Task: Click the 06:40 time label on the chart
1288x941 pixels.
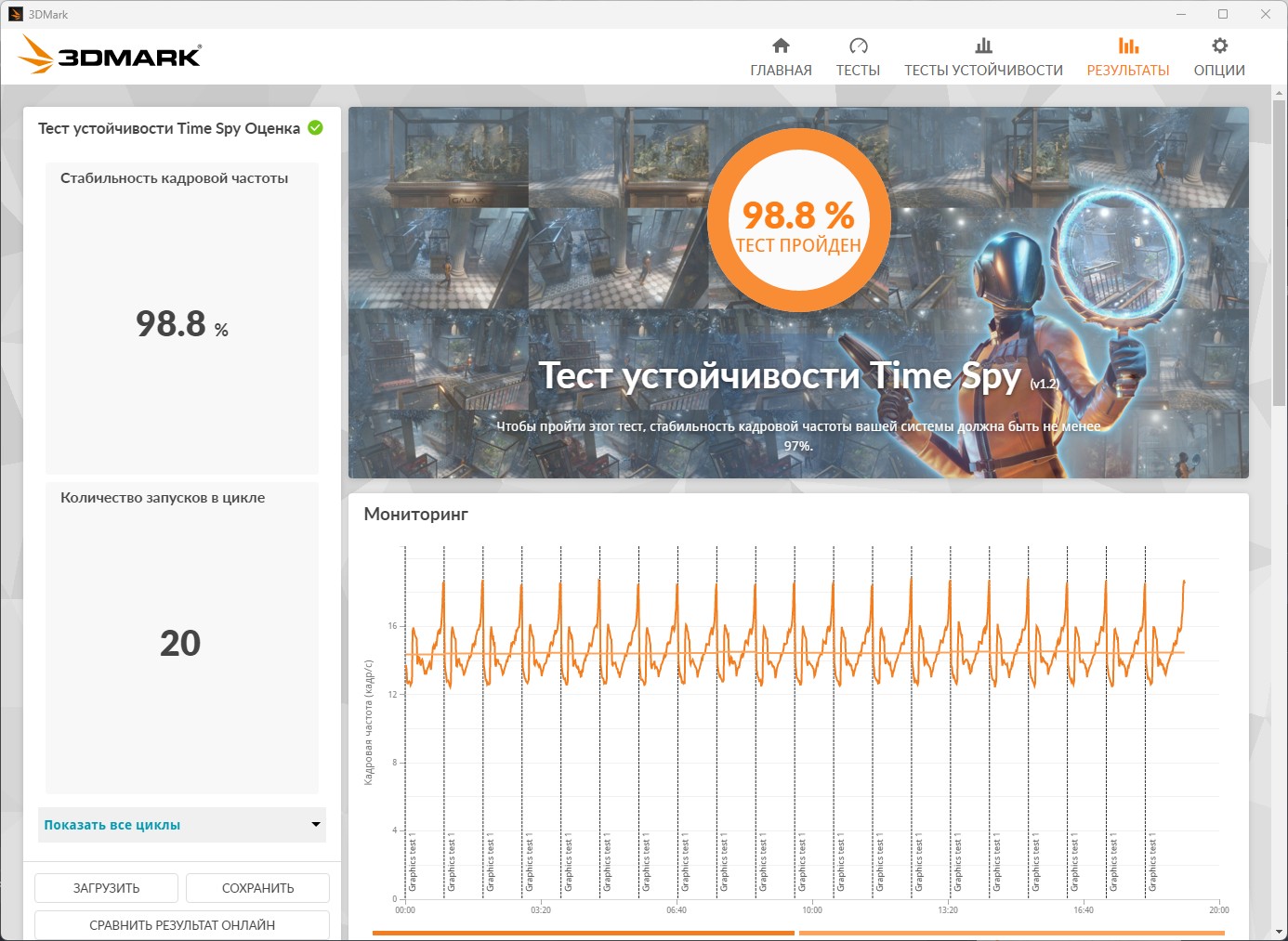Action: (x=677, y=910)
